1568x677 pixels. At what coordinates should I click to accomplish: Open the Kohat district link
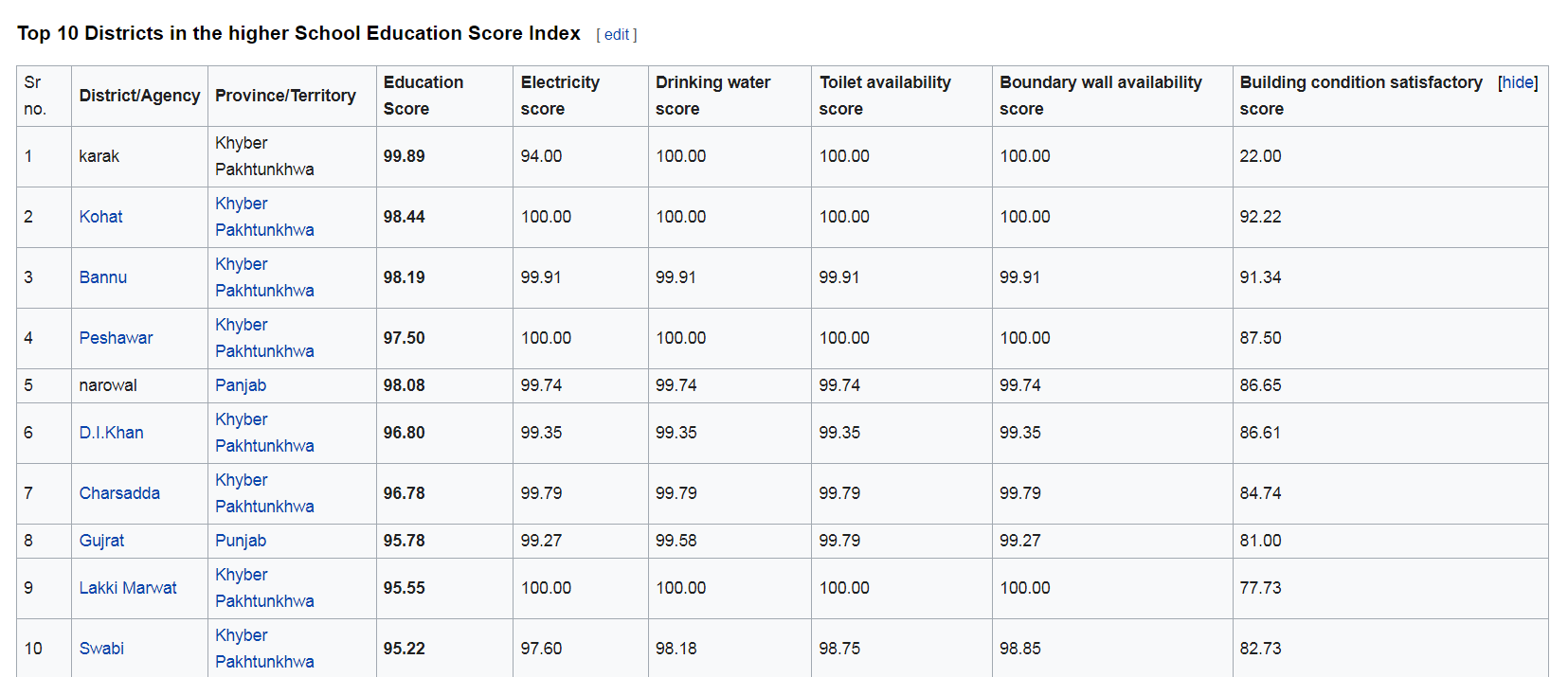click(100, 217)
